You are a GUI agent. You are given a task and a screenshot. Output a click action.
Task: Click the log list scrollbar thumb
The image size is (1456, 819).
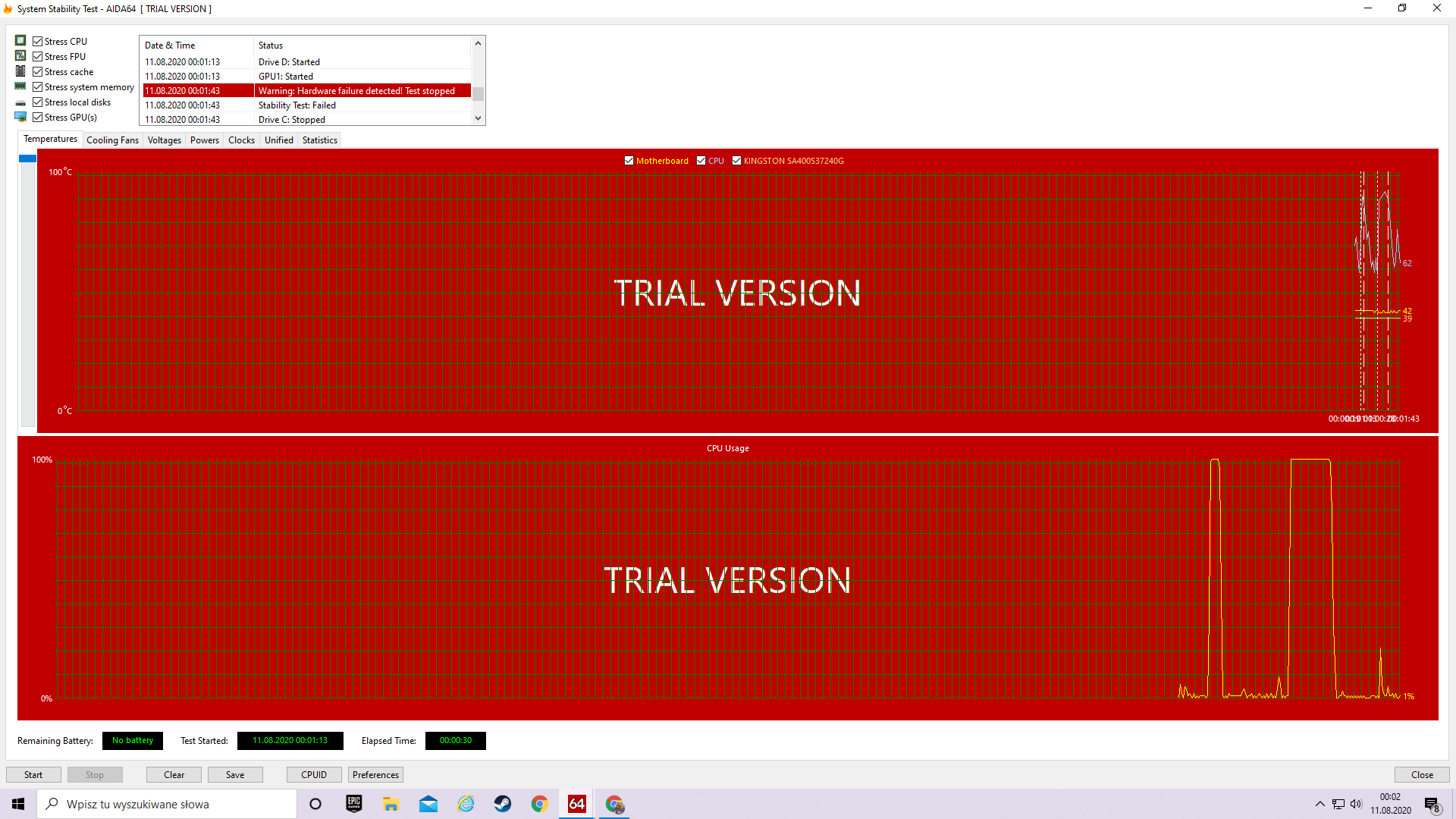point(478,93)
